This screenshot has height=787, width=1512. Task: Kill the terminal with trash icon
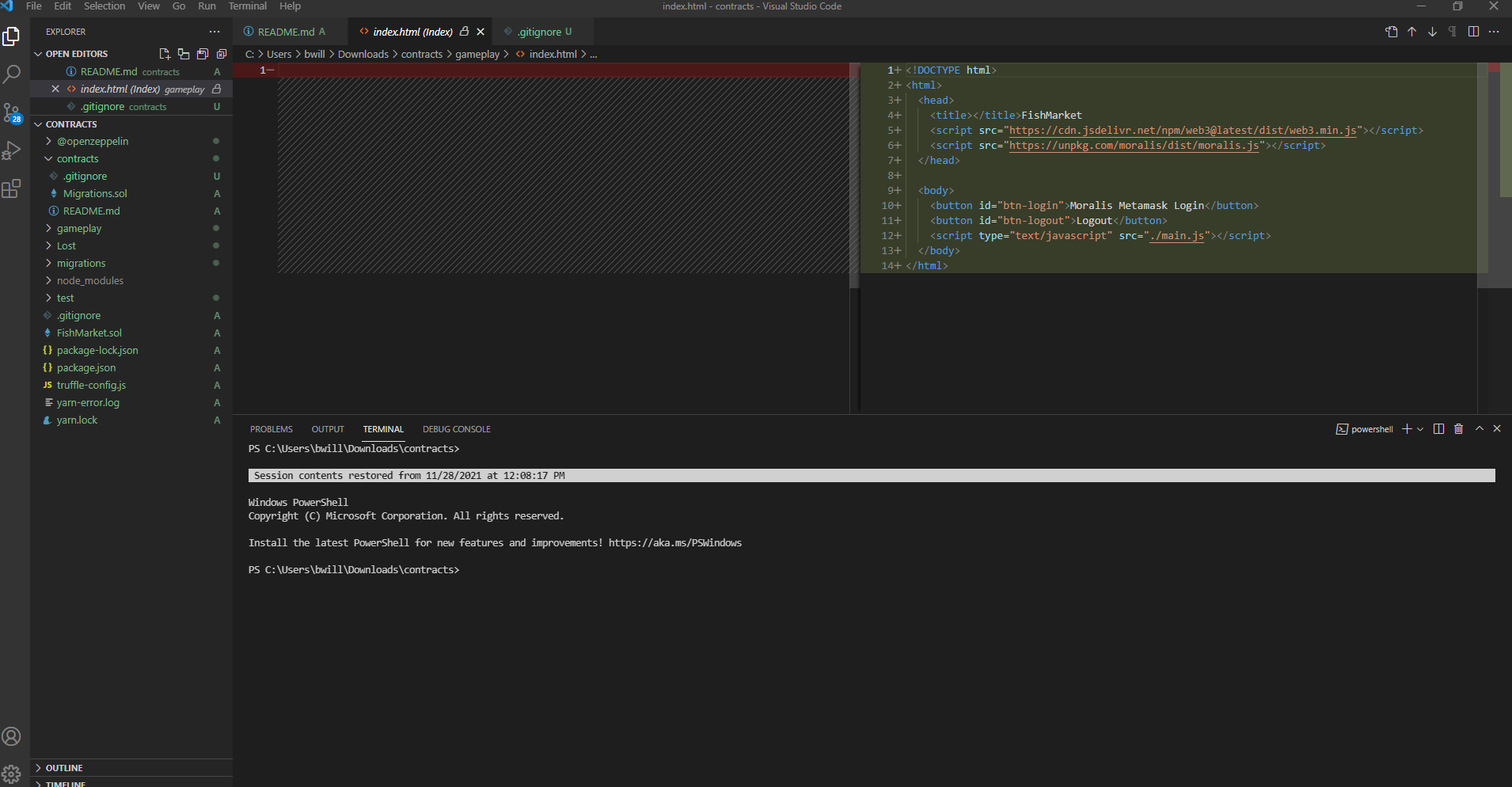(1458, 429)
